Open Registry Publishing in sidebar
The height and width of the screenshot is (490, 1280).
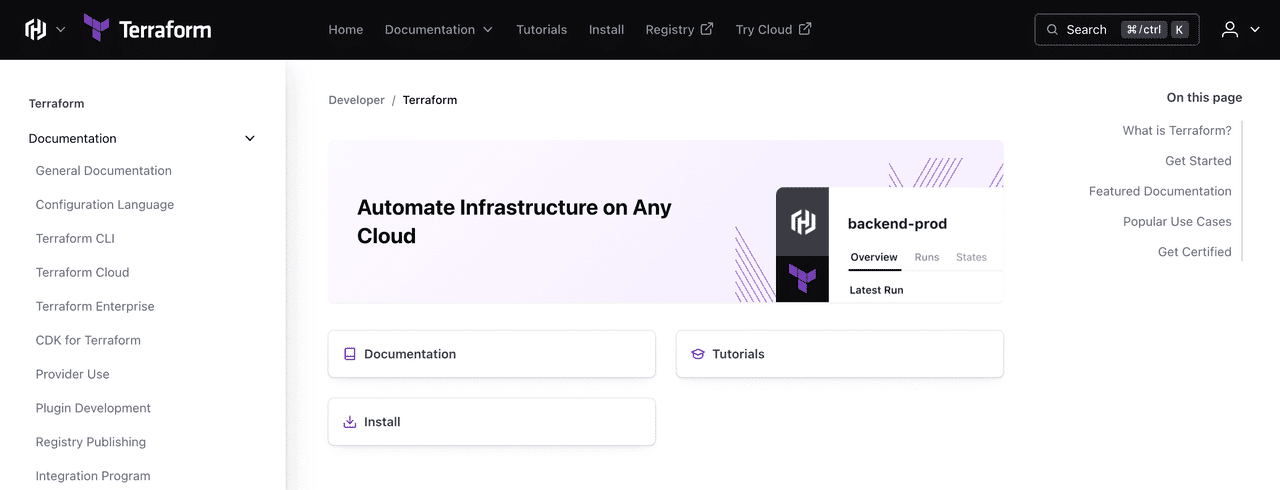[x=91, y=443]
